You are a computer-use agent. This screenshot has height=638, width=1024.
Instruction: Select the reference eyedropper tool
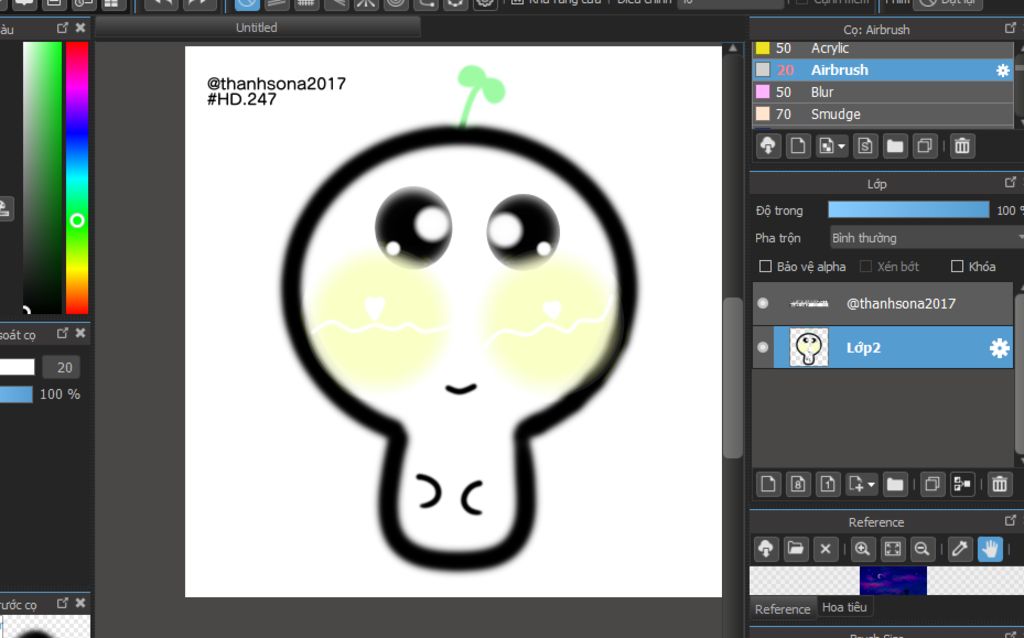[959, 549]
